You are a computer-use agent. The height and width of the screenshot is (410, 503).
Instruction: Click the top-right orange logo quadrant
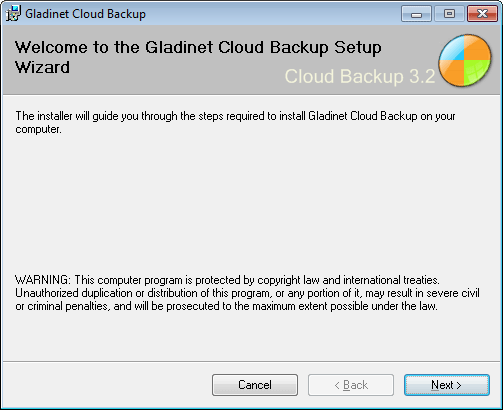[x=477, y=48]
